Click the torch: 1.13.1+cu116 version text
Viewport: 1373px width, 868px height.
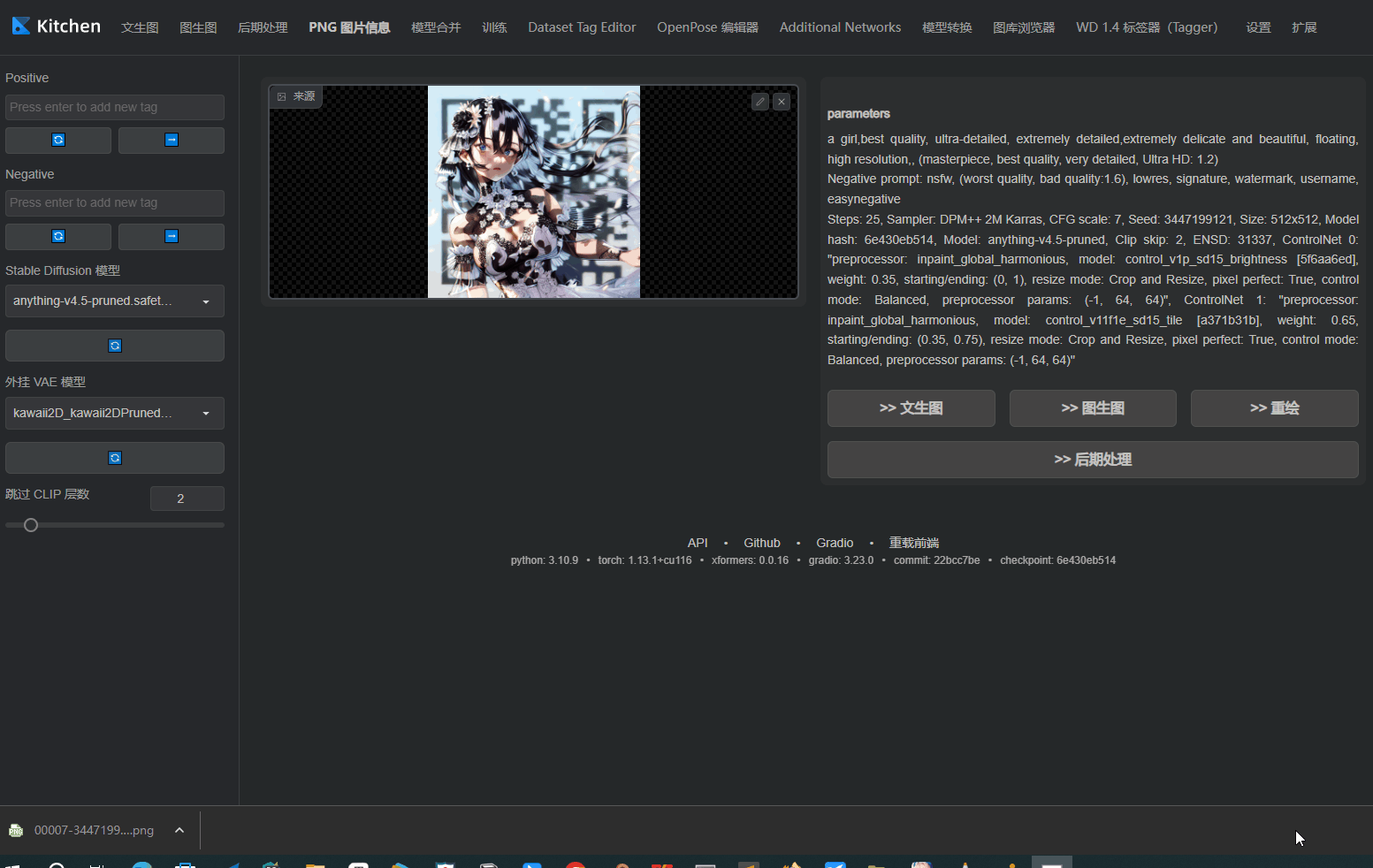(x=645, y=560)
